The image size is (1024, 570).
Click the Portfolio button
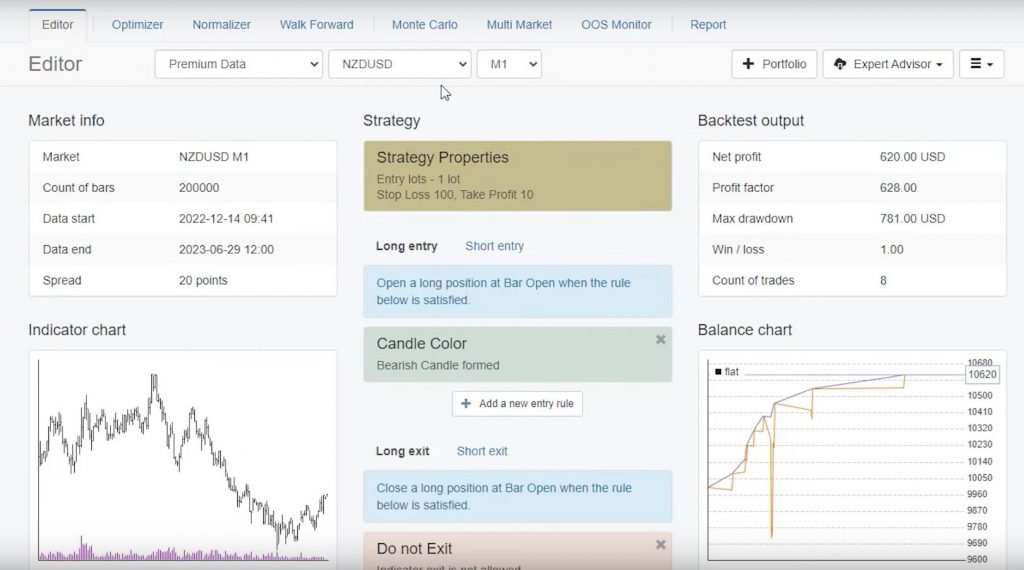click(x=775, y=64)
